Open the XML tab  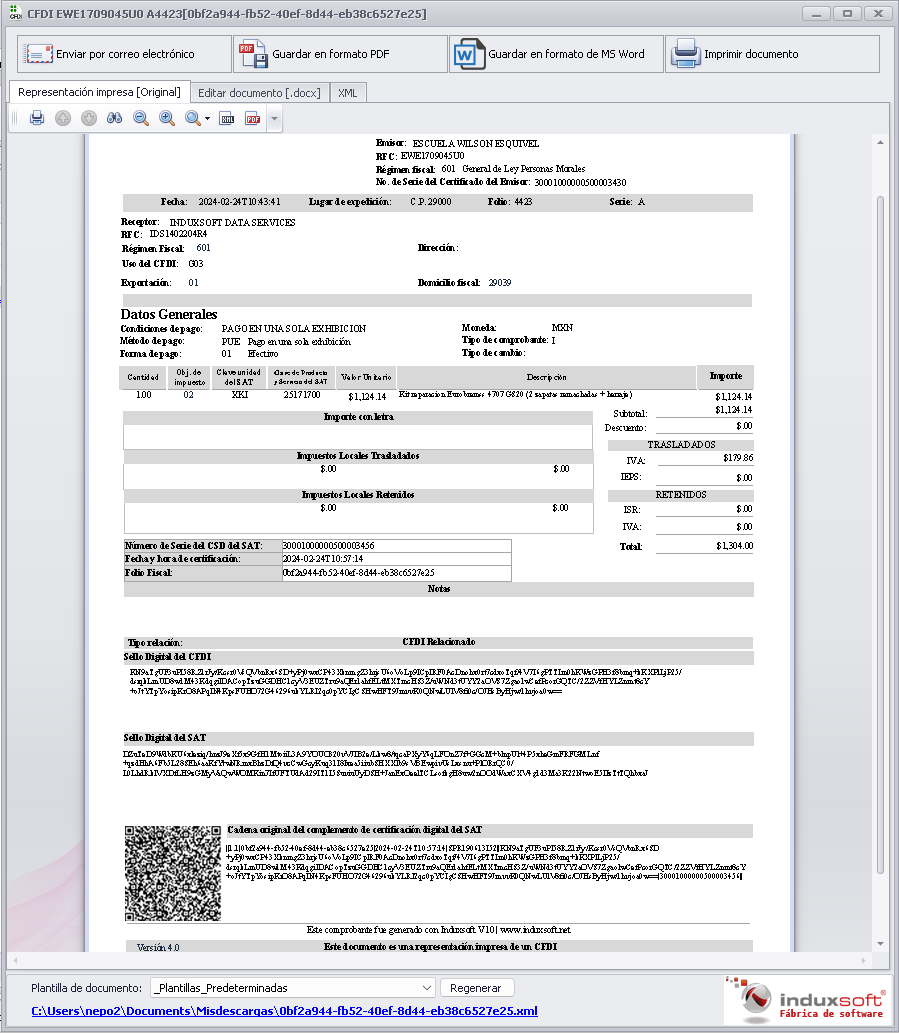pos(347,93)
